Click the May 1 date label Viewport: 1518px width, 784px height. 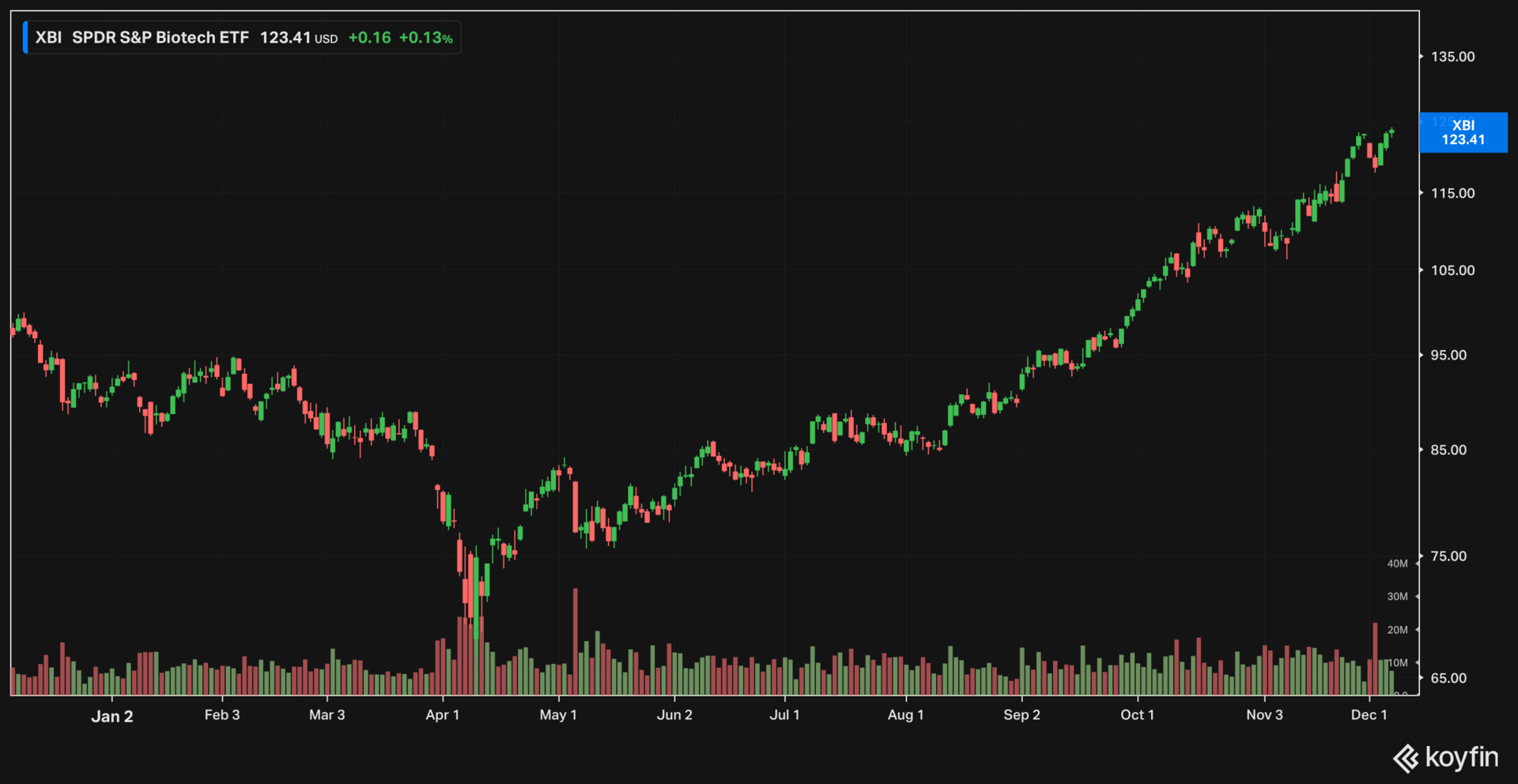558,715
